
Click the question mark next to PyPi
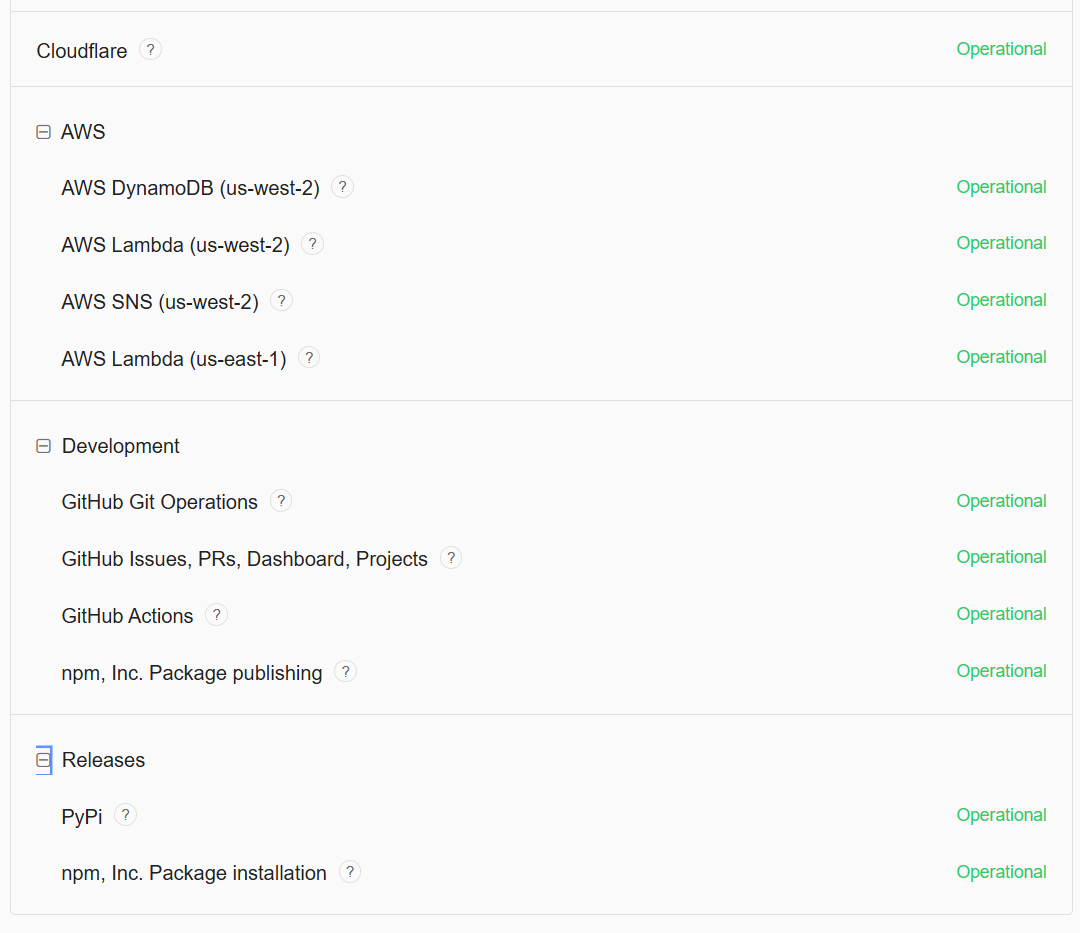pyautogui.click(x=125, y=815)
